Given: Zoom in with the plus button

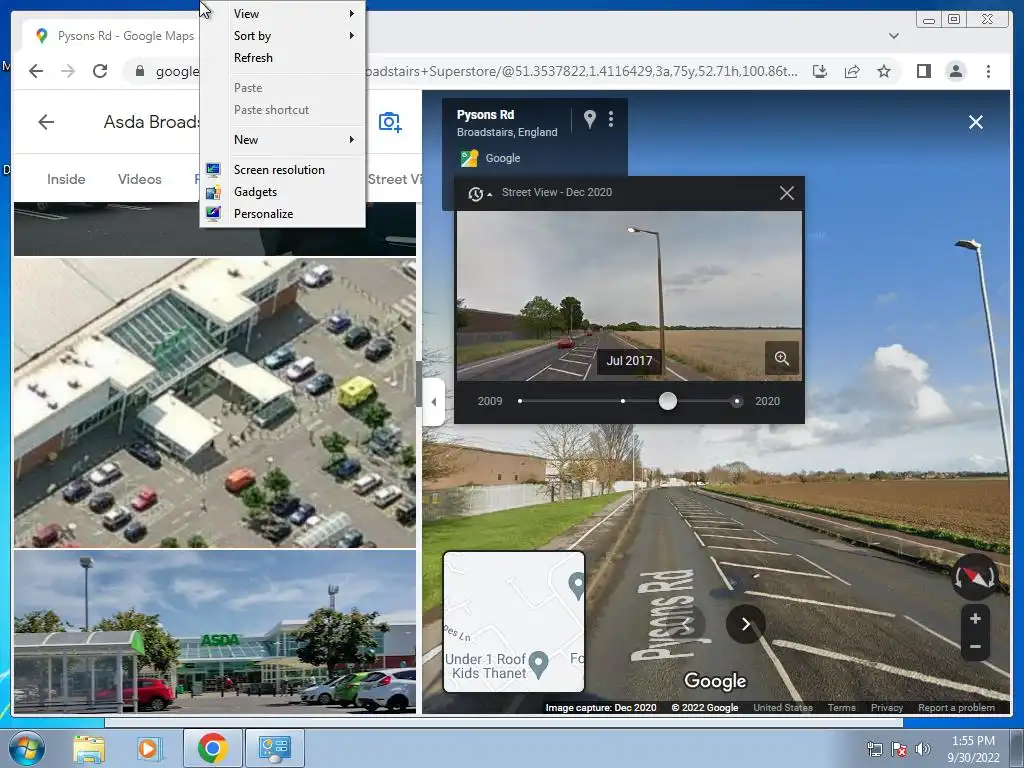Looking at the screenshot, I should [x=975, y=618].
